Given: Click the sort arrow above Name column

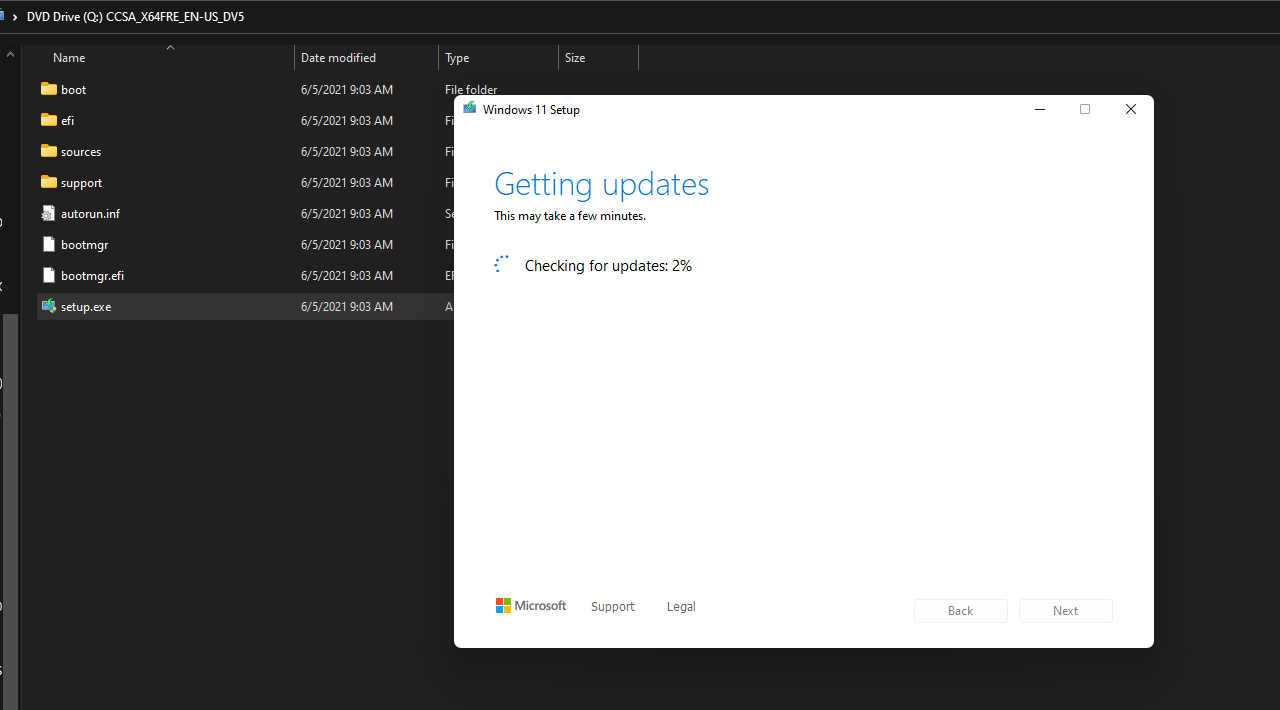Looking at the screenshot, I should [170, 47].
